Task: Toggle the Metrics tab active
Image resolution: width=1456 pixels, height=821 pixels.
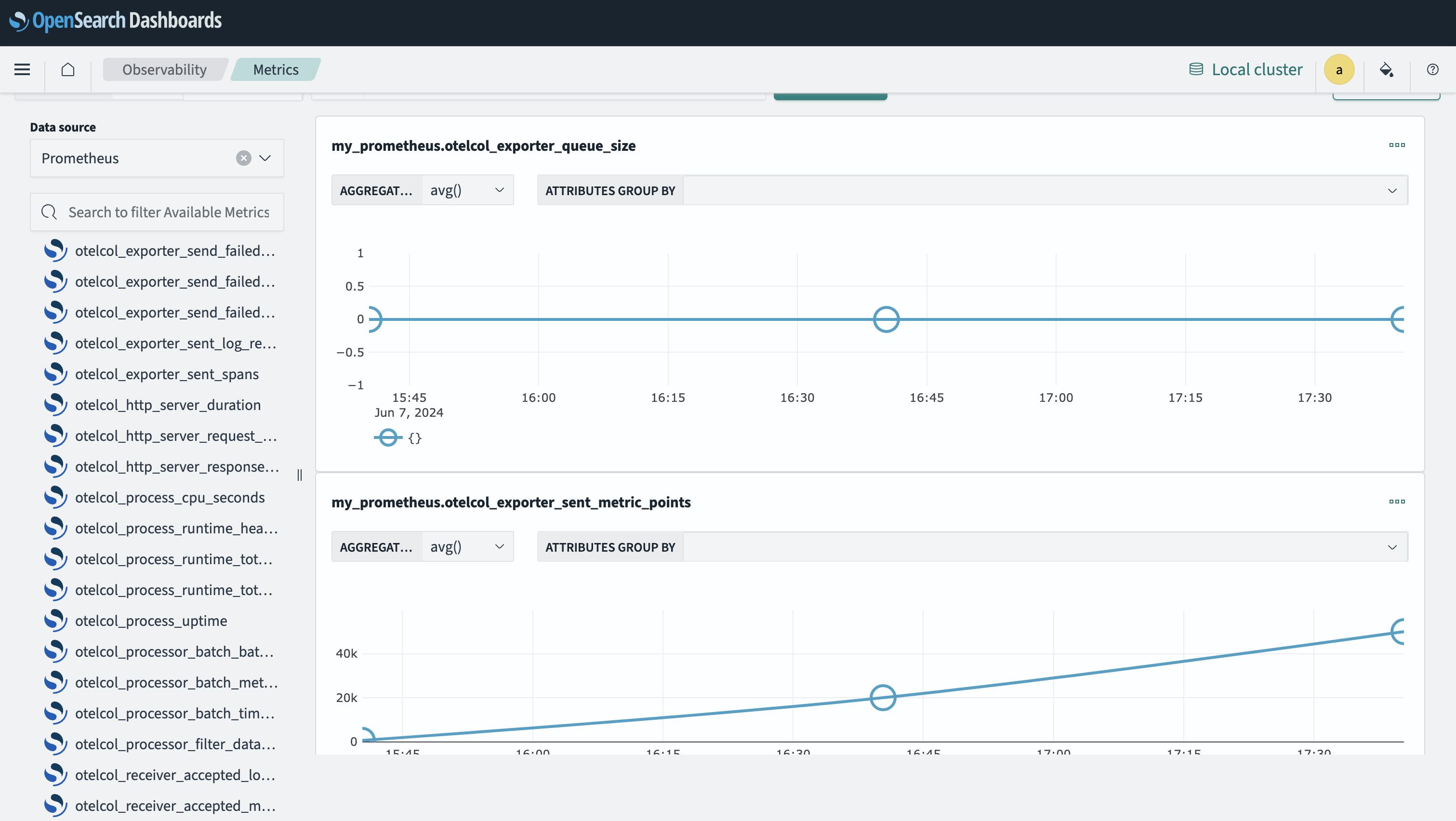Action: (275, 69)
